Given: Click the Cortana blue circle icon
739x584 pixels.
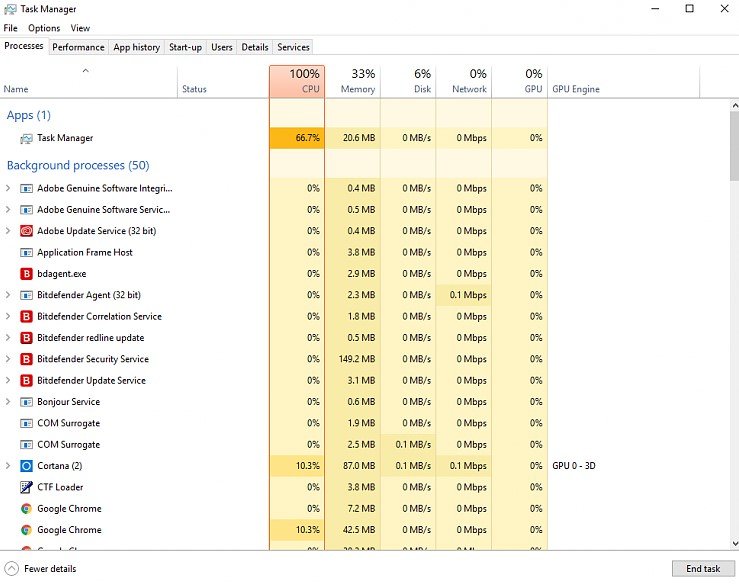Looking at the screenshot, I should coord(26,466).
